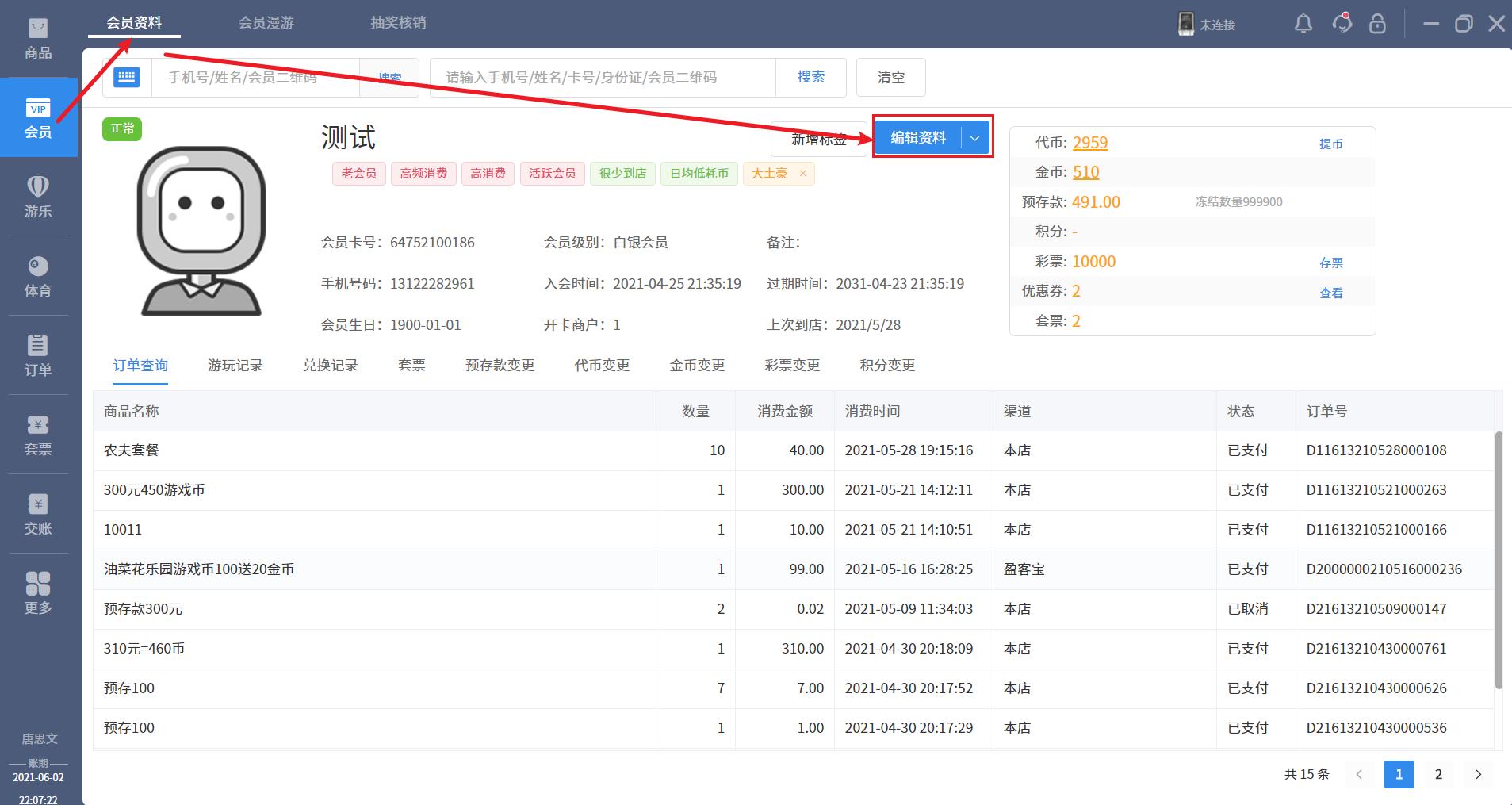Click the 搜索 button in the short search box
Screen dimensions: 1512x805
[389, 77]
